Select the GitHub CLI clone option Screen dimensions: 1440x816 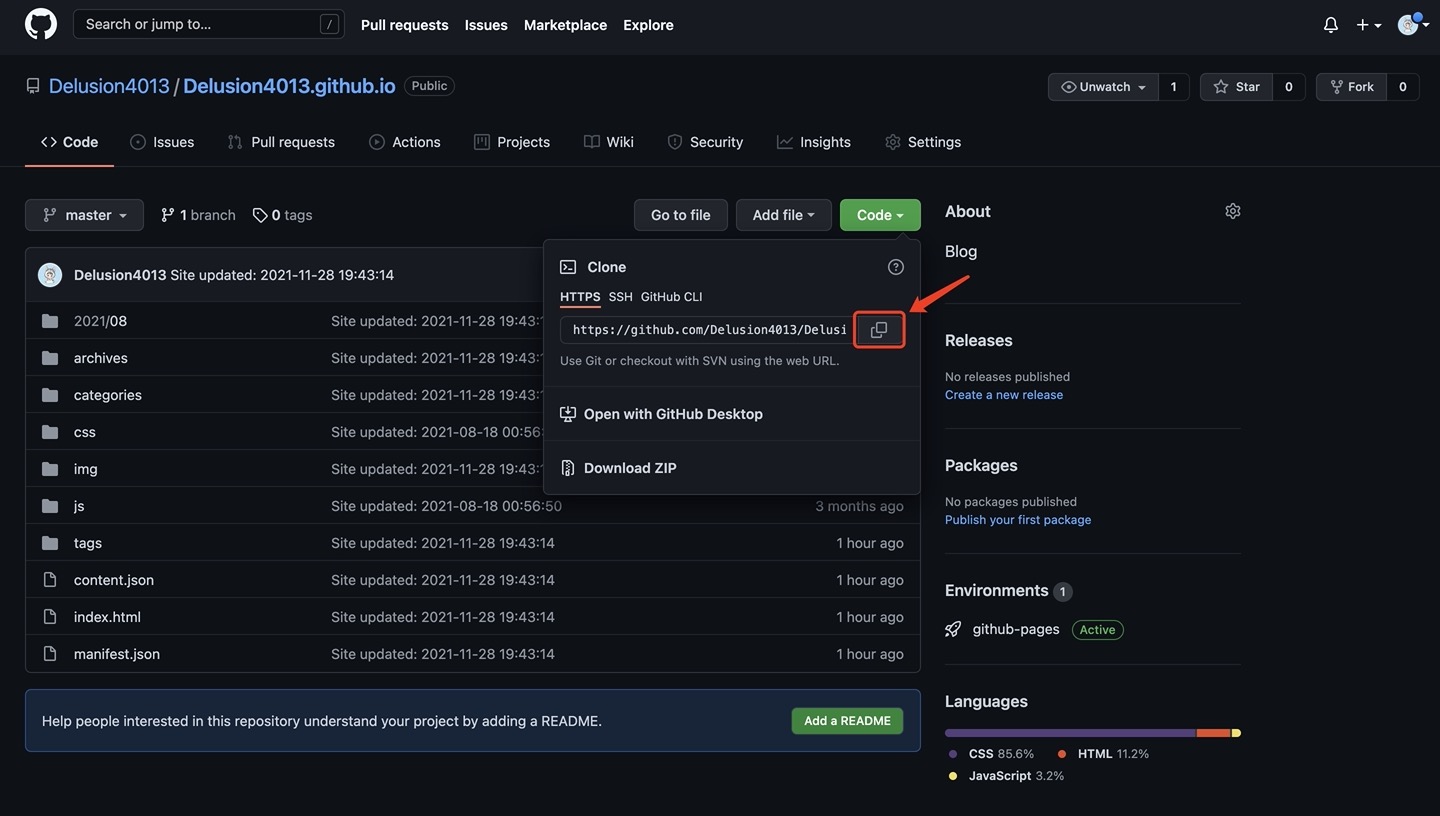pos(672,297)
